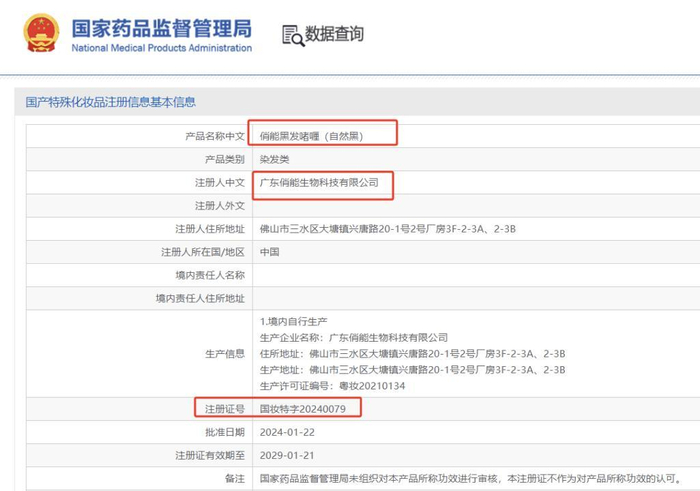
Task: Click National Medical Products Administration subtitle
Action: (162, 48)
